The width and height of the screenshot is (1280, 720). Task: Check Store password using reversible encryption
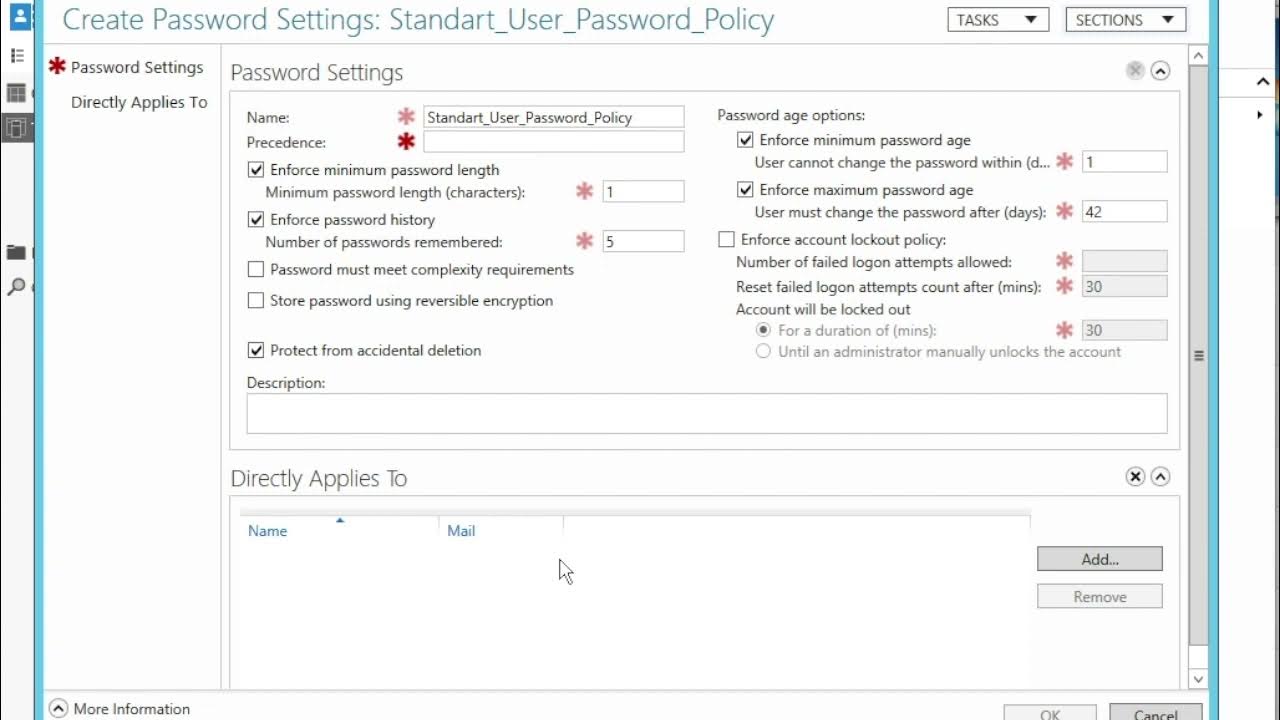tap(256, 301)
